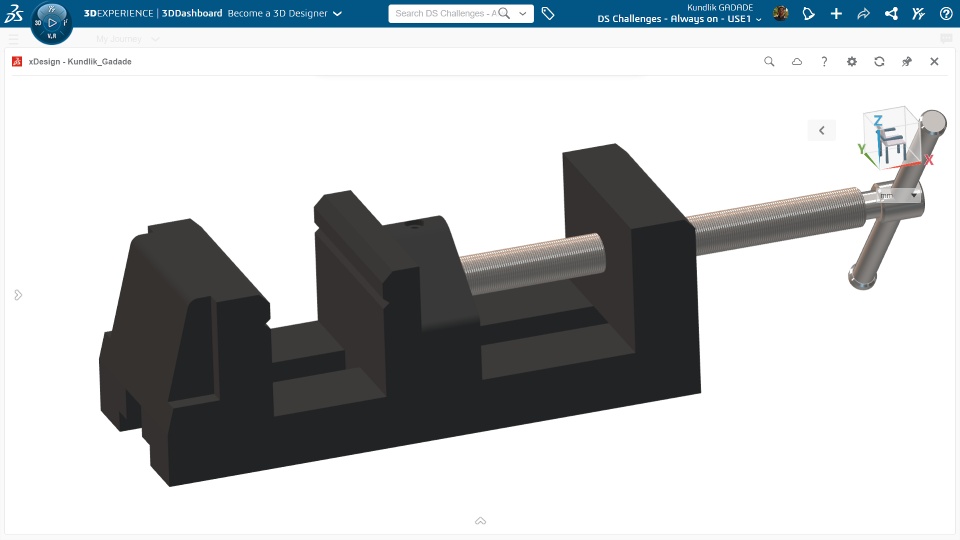
Task: Open the communities people icon in top bar
Action: (x=918, y=13)
